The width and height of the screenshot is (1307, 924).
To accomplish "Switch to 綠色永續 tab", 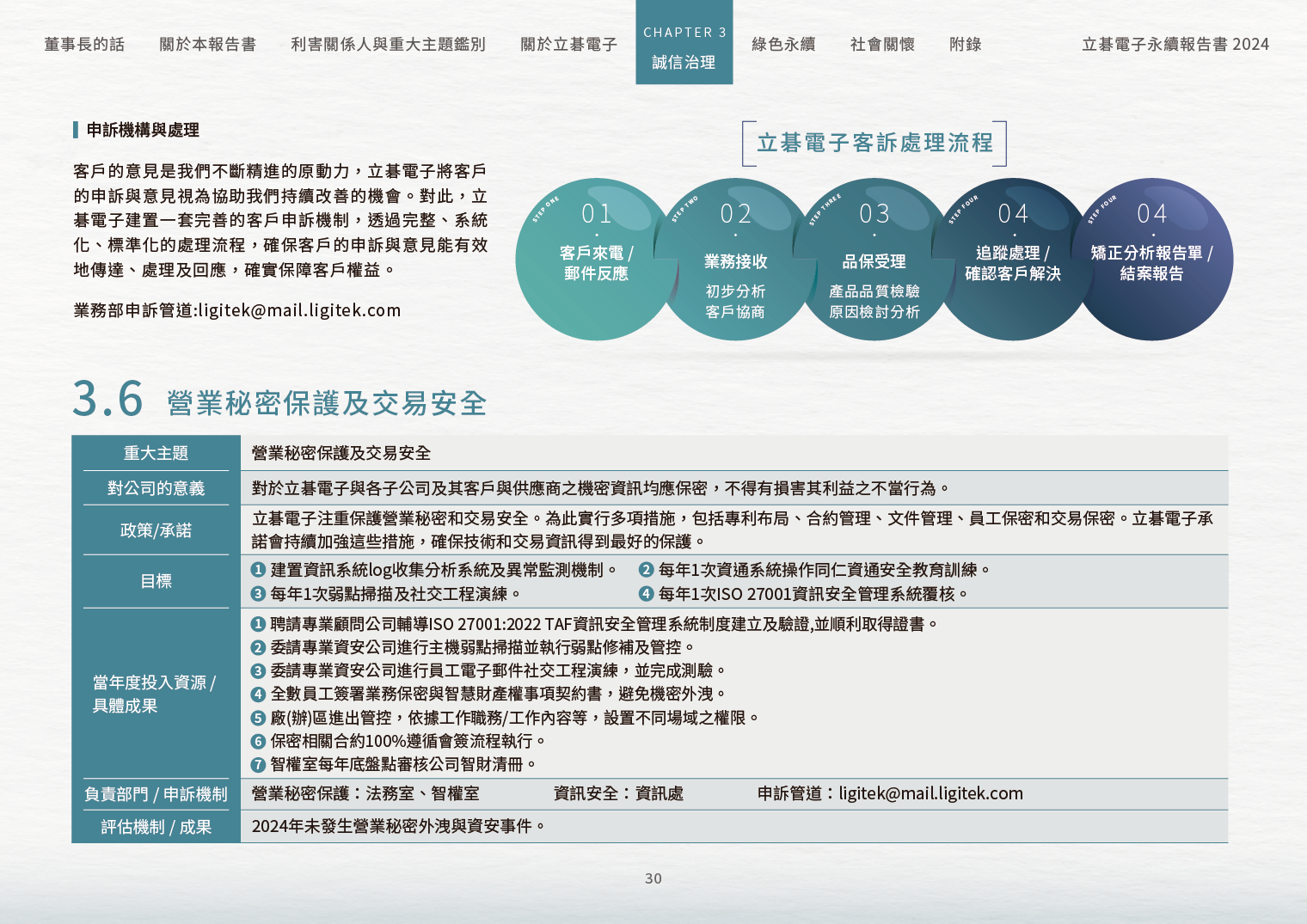I will (783, 44).
